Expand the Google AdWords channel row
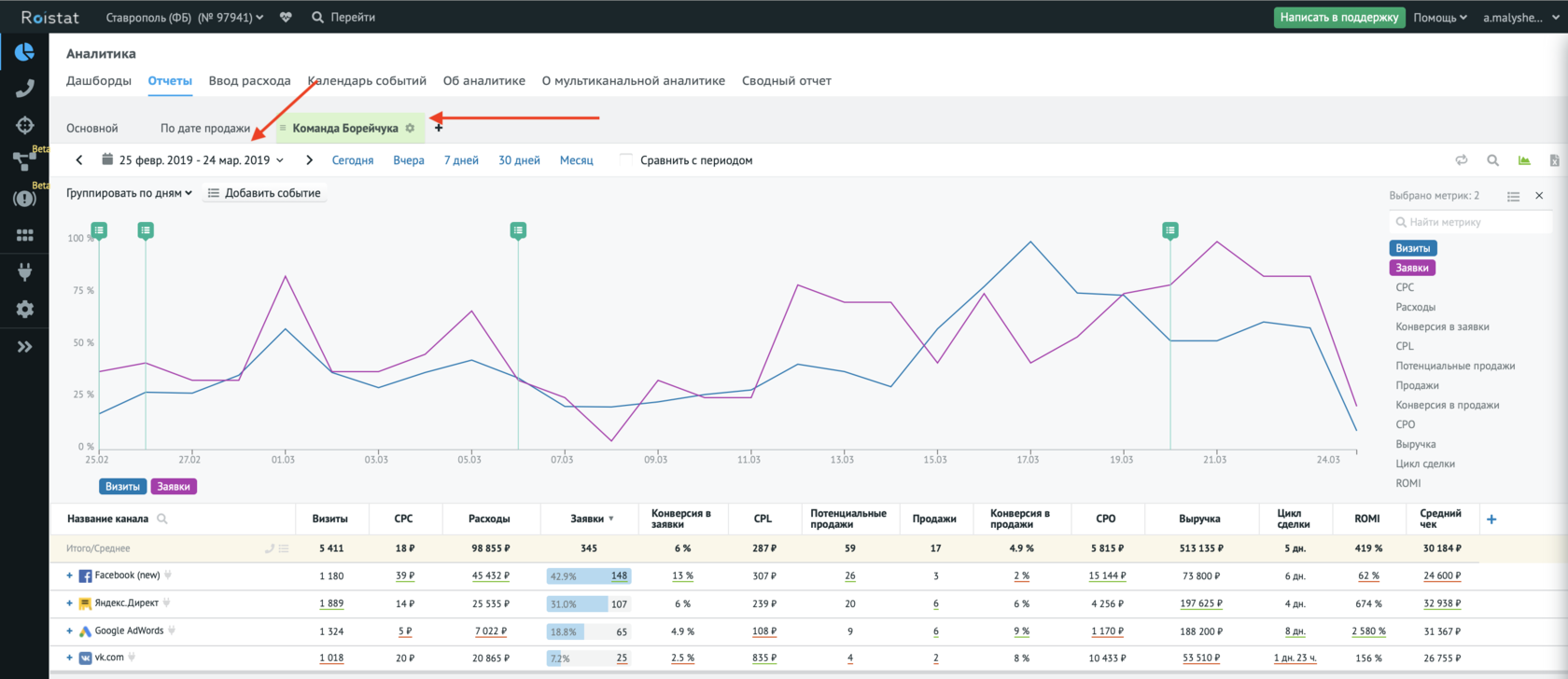This screenshot has width=1568, height=679. coord(69,631)
